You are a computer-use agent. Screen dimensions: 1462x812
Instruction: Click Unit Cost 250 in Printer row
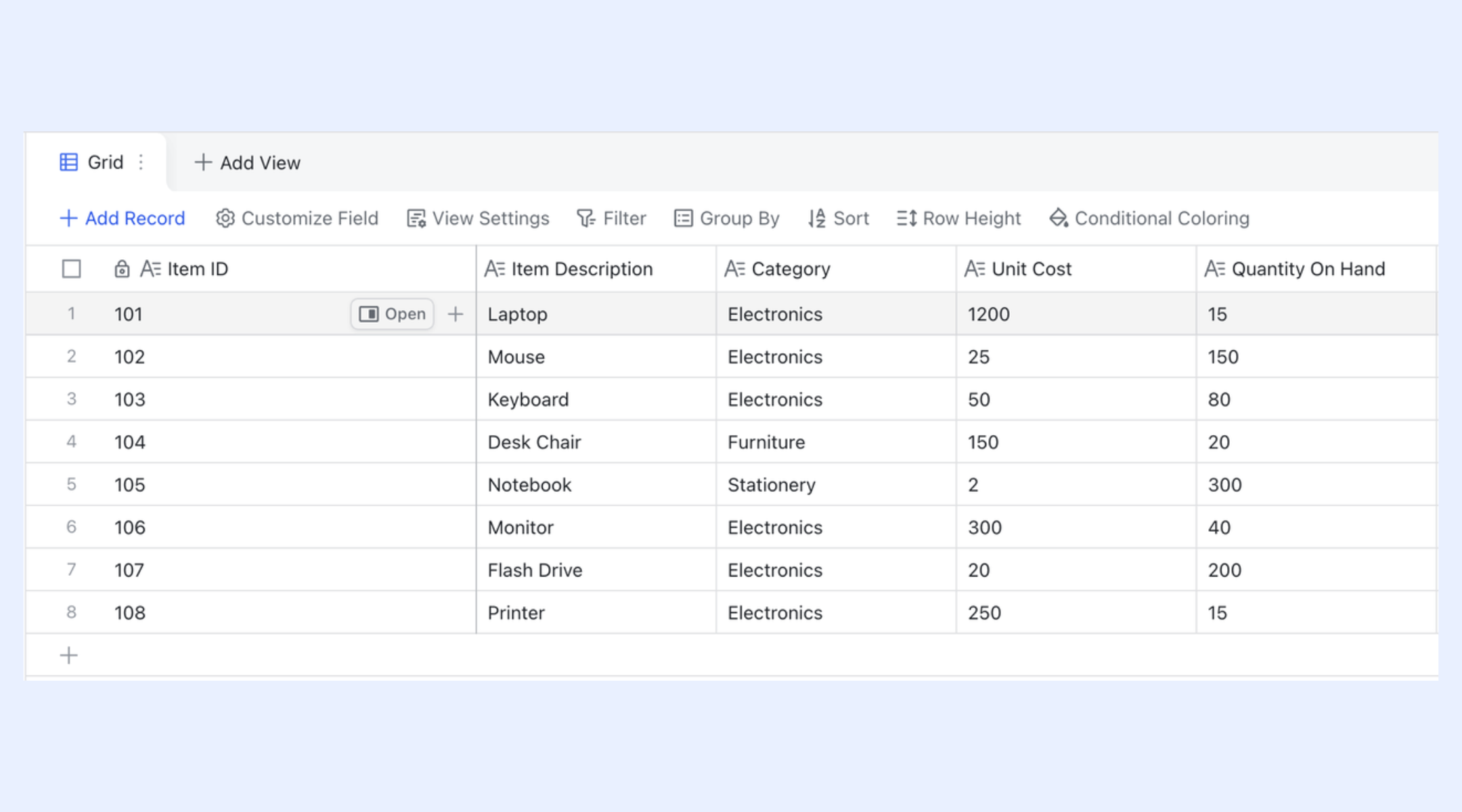point(1076,612)
